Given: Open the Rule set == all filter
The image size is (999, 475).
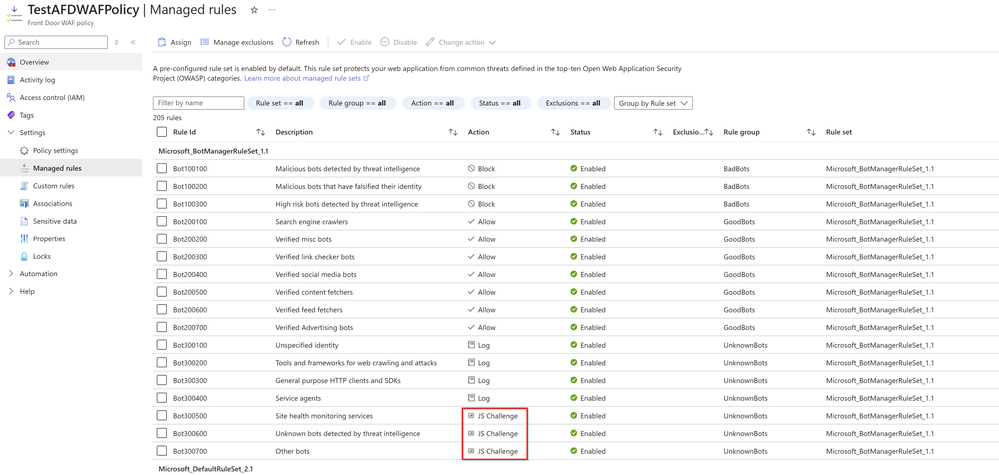Looking at the screenshot, I should [280, 103].
